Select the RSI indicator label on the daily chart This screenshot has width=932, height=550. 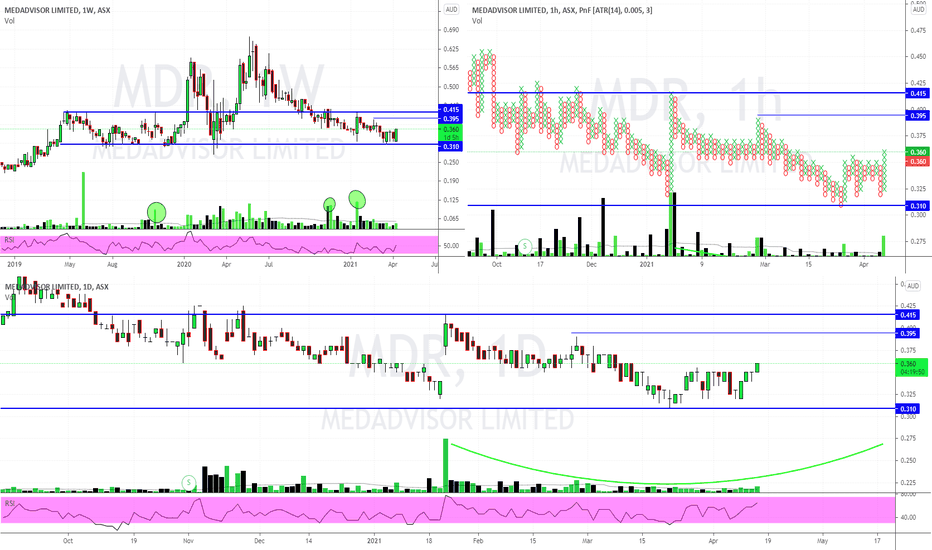10,504
